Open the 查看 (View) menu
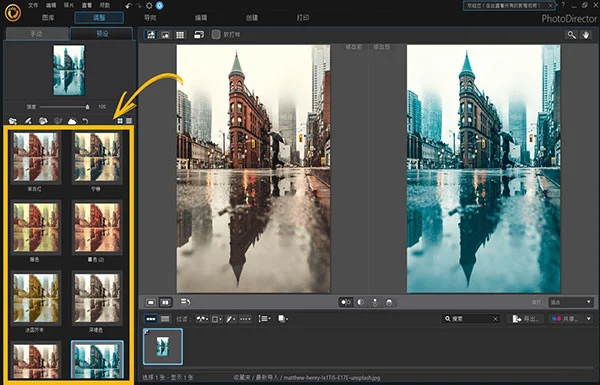Screen dimensions: 600x385 click(x=87, y=5)
